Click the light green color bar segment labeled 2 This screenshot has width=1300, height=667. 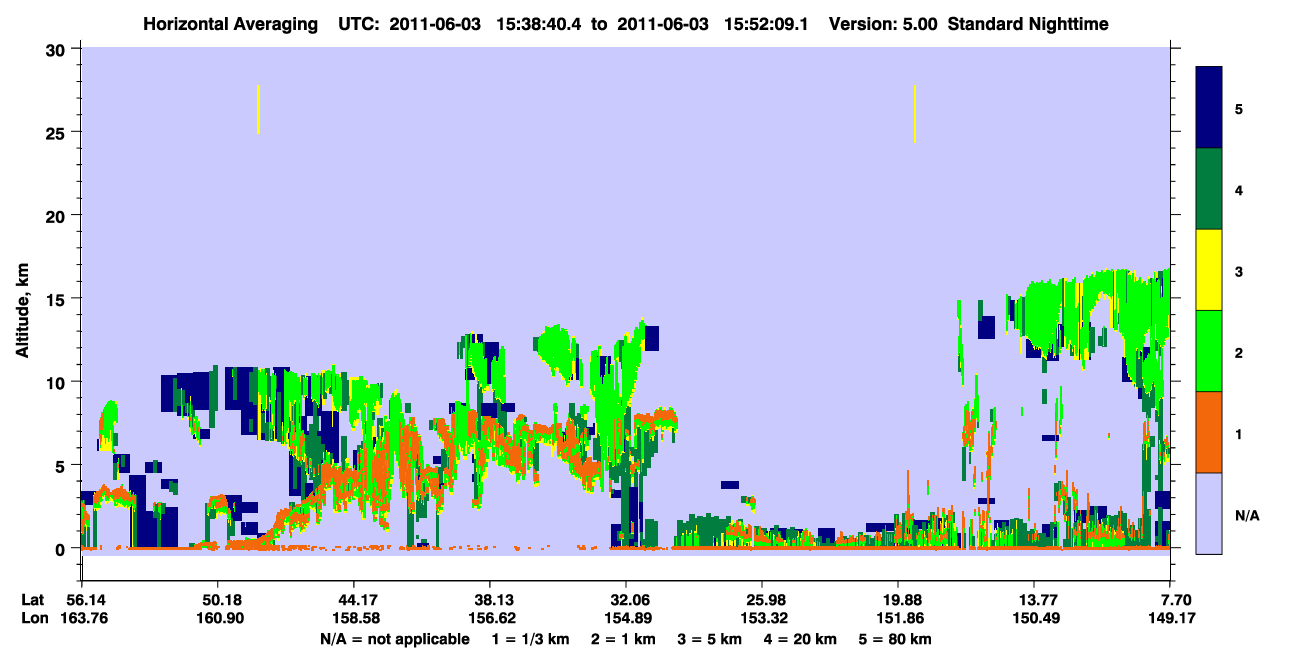tap(1209, 350)
